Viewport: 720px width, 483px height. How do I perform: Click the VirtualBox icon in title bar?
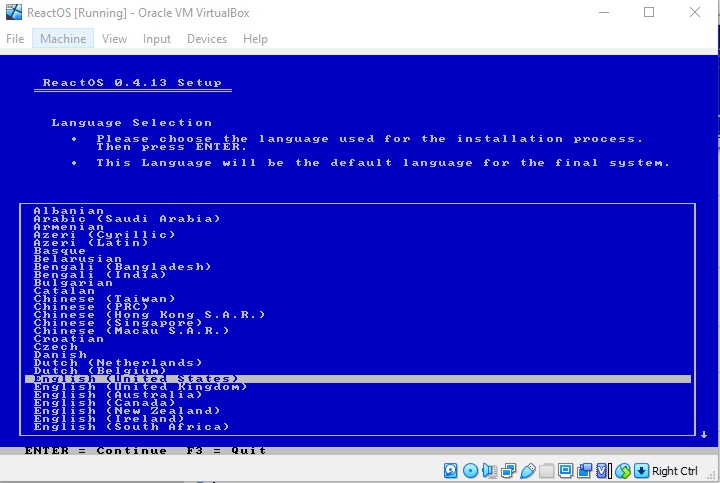(x=14, y=12)
